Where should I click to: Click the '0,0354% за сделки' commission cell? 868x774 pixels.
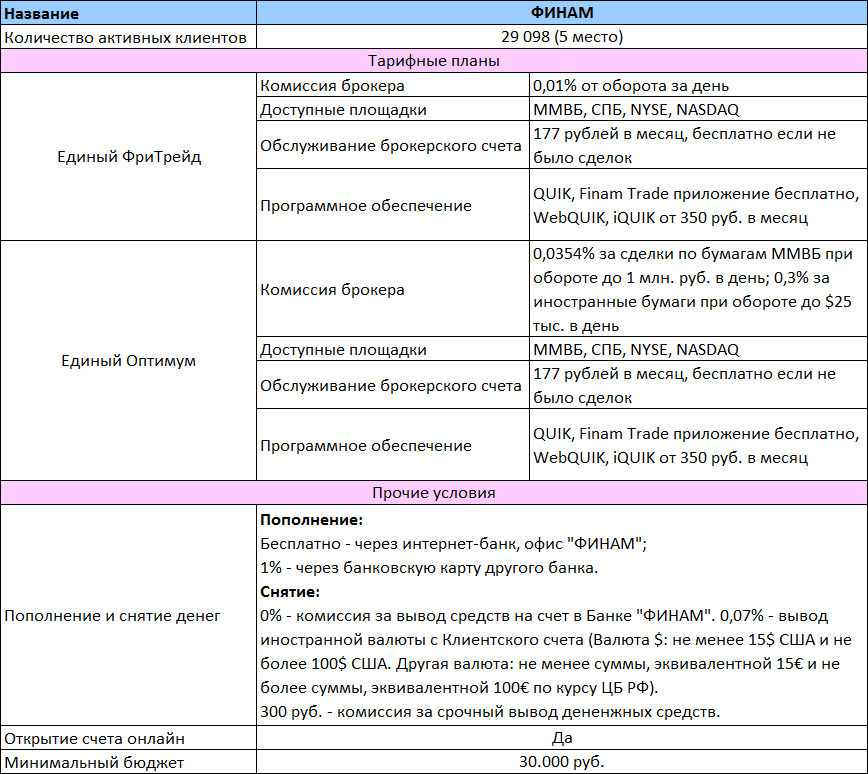[698, 289]
